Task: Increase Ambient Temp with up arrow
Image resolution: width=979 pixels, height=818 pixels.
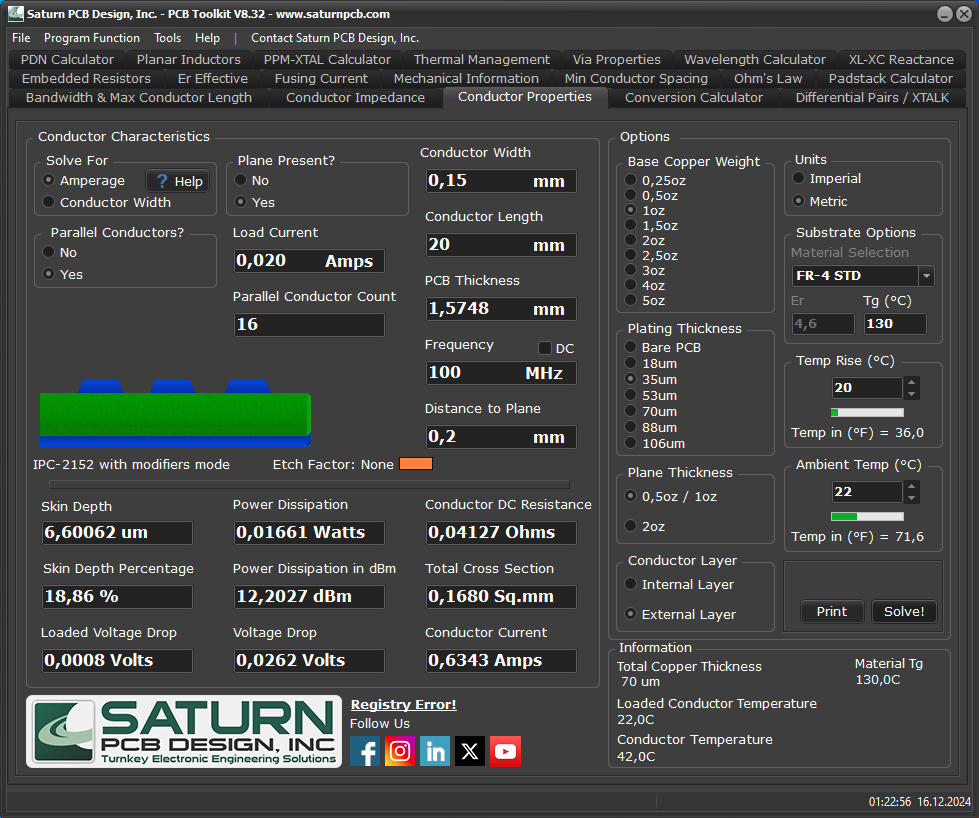Action: 912,486
